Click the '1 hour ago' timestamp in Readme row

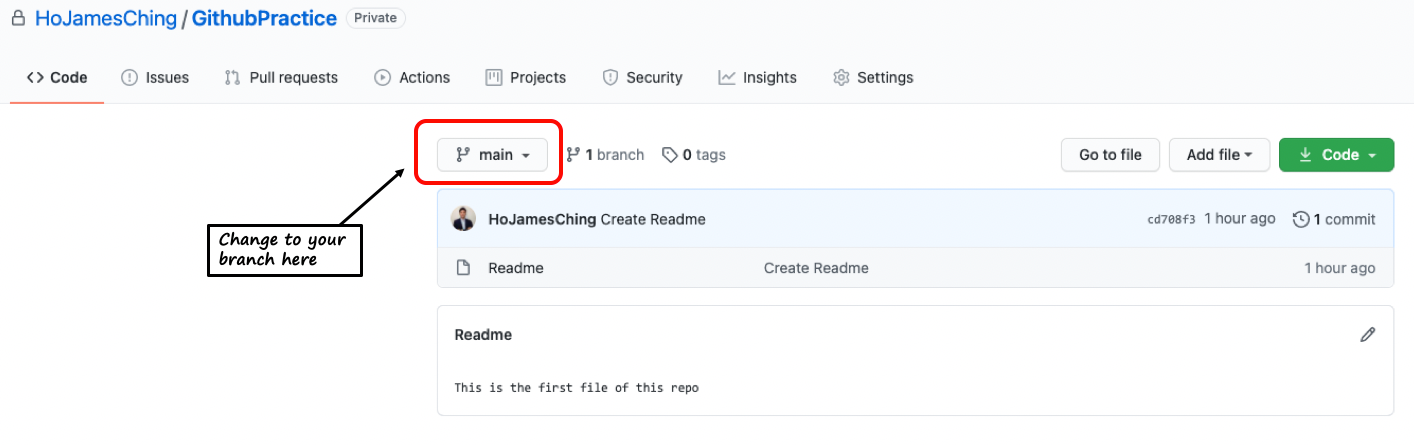coord(1340,268)
